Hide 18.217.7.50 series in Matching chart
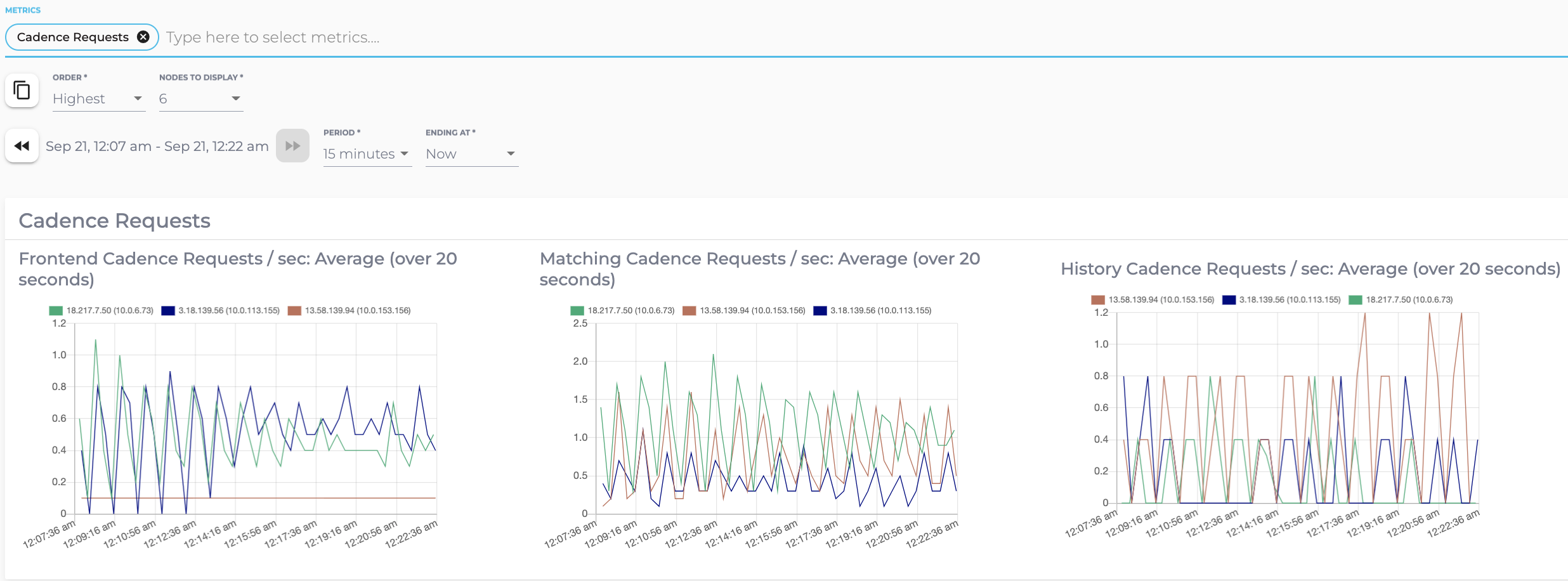Image resolution: width=1568 pixels, height=581 pixels. click(x=623, y=311)
